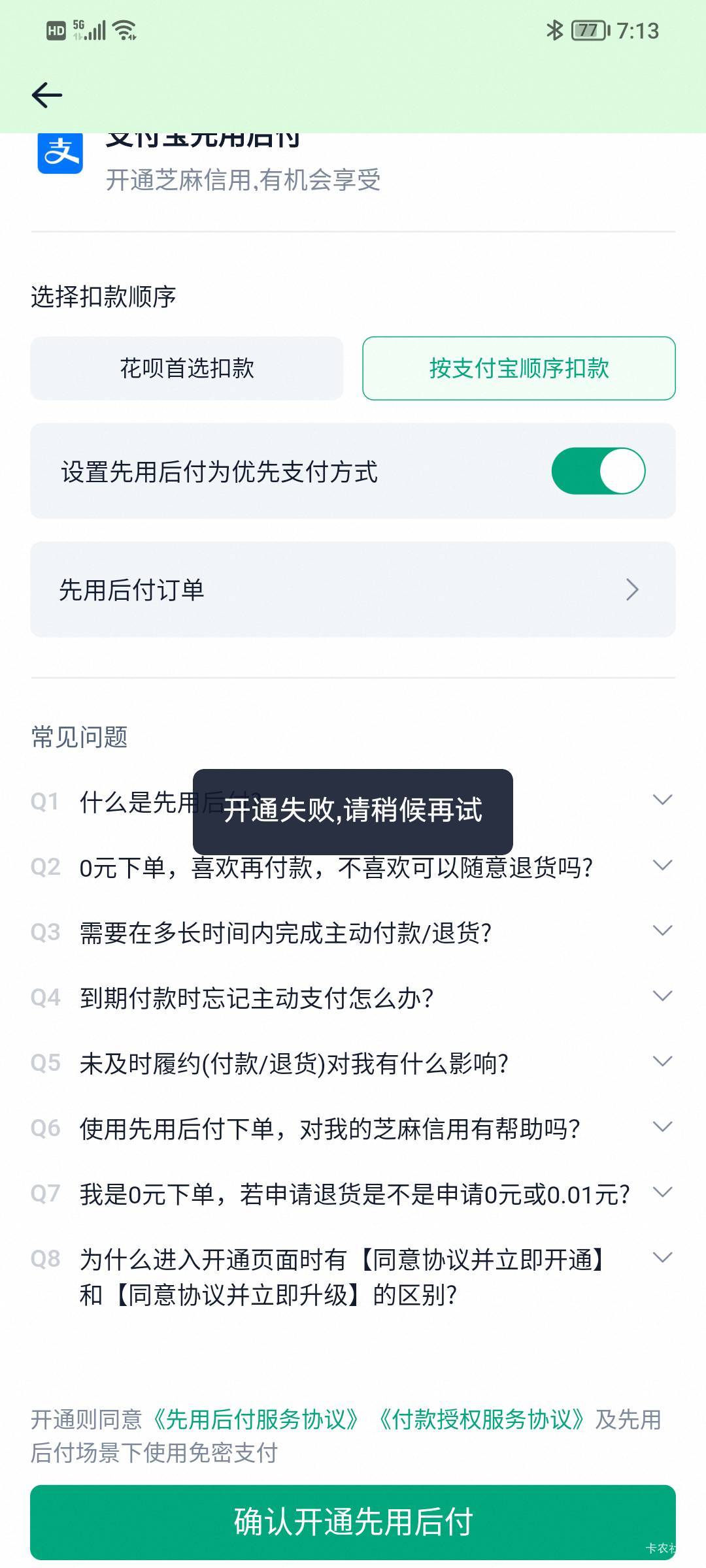Screen dimensions: 706x1568
Task: Toggle 设置先用后付为优先支付方式 switch
Action: [598, 471]
